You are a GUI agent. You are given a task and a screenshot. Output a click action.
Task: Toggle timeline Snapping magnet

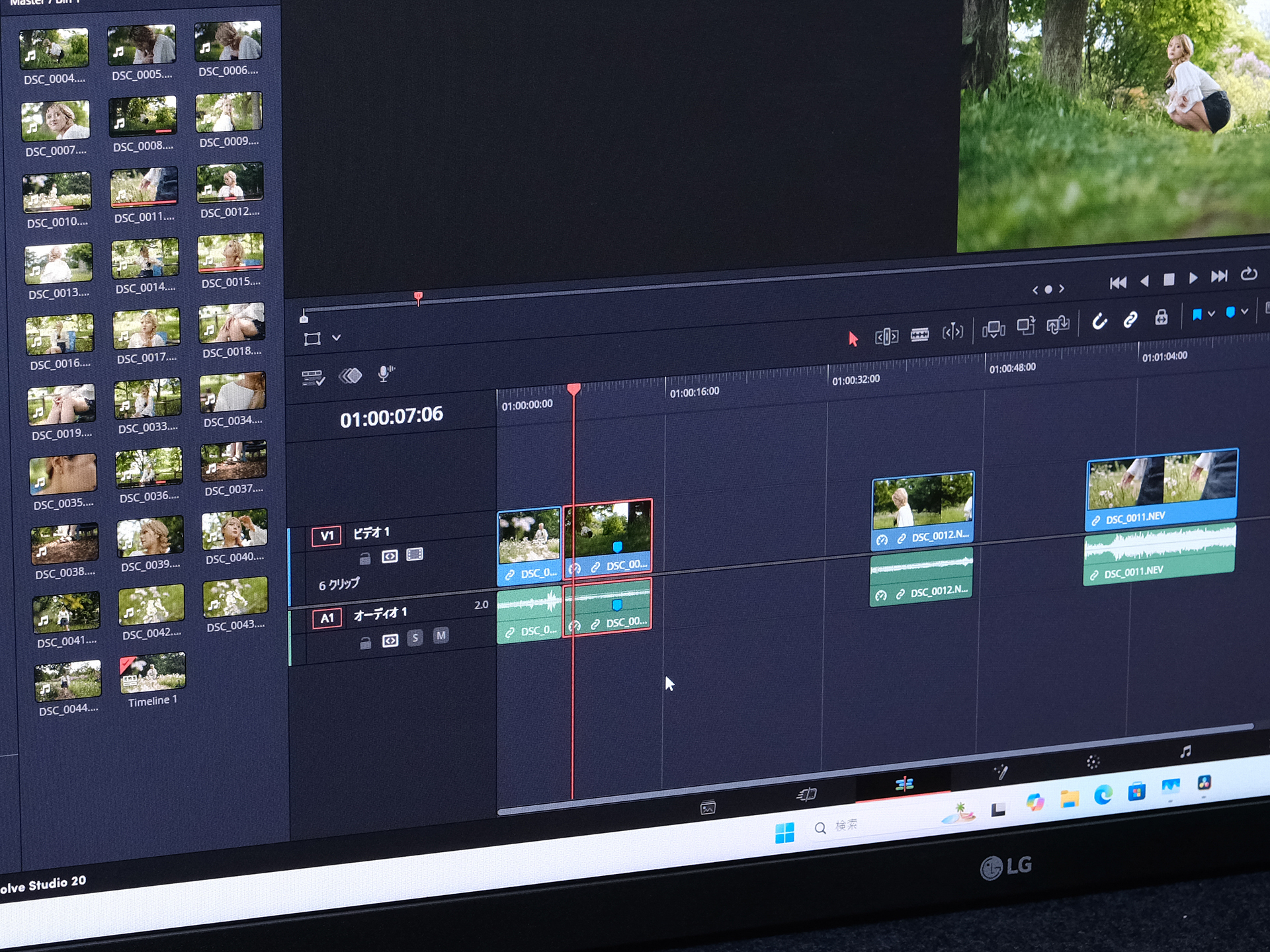coord(1099,321)
